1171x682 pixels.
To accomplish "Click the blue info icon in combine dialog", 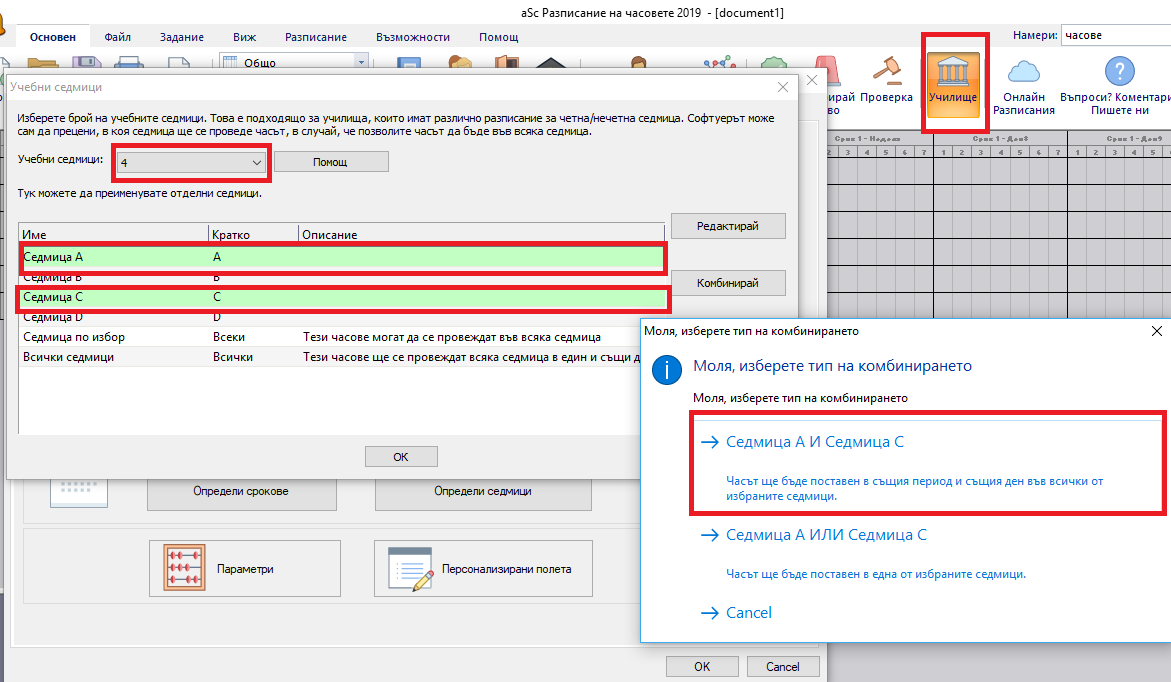I will (667, 368).
